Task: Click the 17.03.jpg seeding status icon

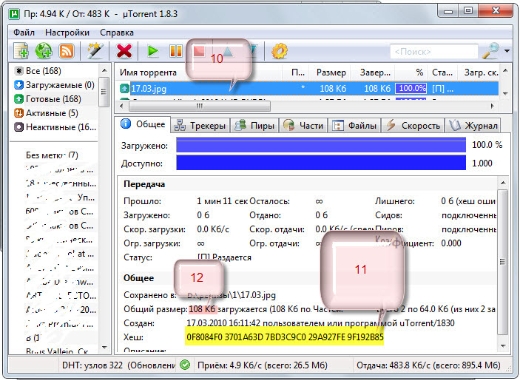Action: tap(124, 89)
